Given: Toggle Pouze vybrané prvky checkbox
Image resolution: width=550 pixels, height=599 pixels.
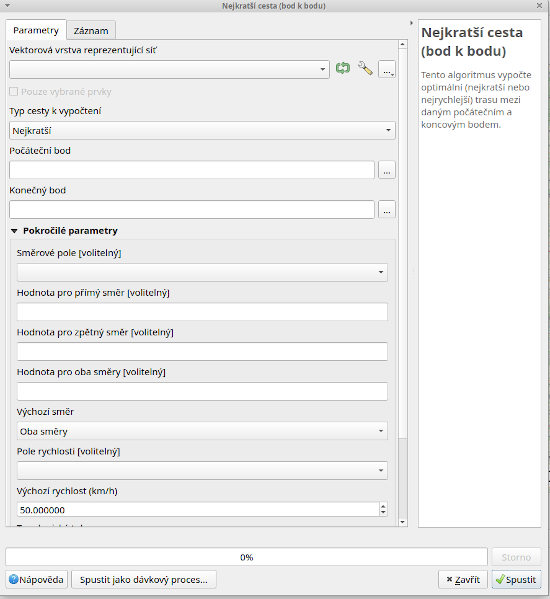Looking at the screenshot, I should point(14,92).
